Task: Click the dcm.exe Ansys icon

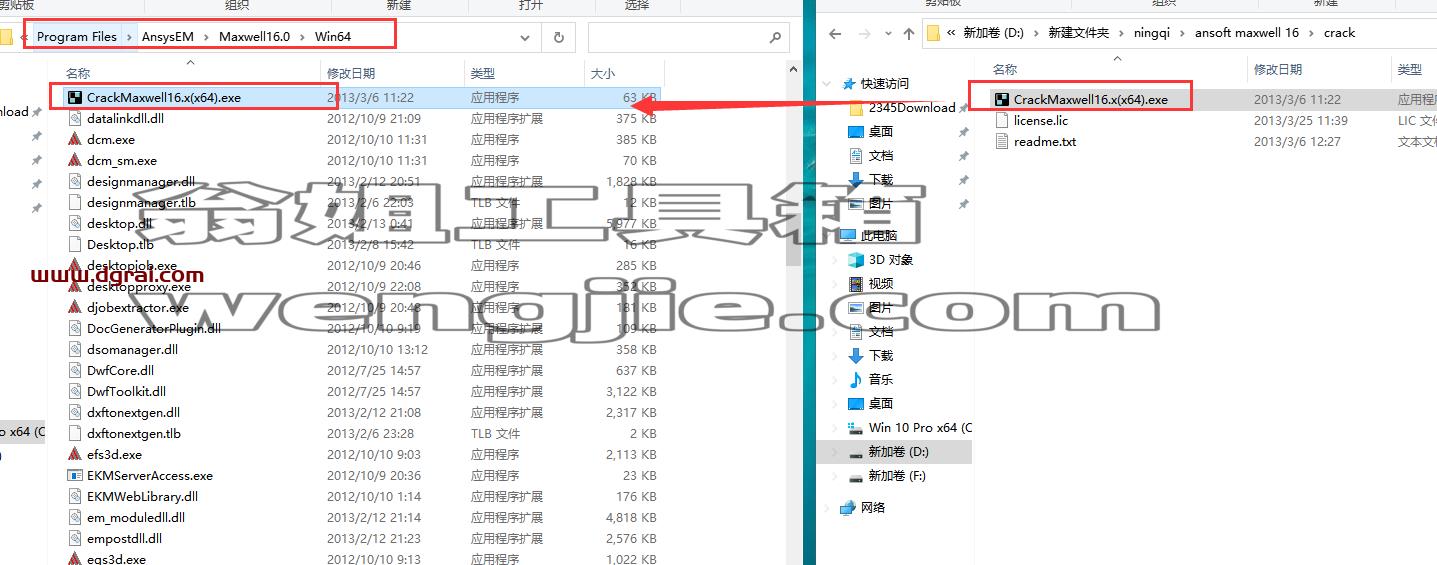Action: tap(75, 139)
